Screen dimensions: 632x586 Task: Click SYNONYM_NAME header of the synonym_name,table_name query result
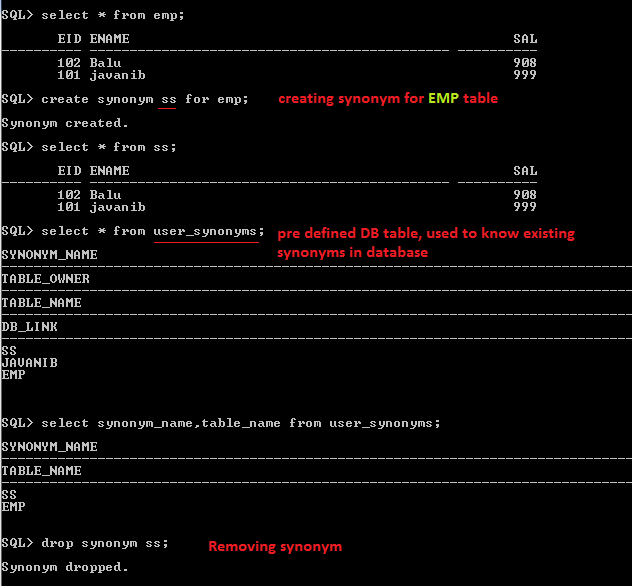point(50,447)
